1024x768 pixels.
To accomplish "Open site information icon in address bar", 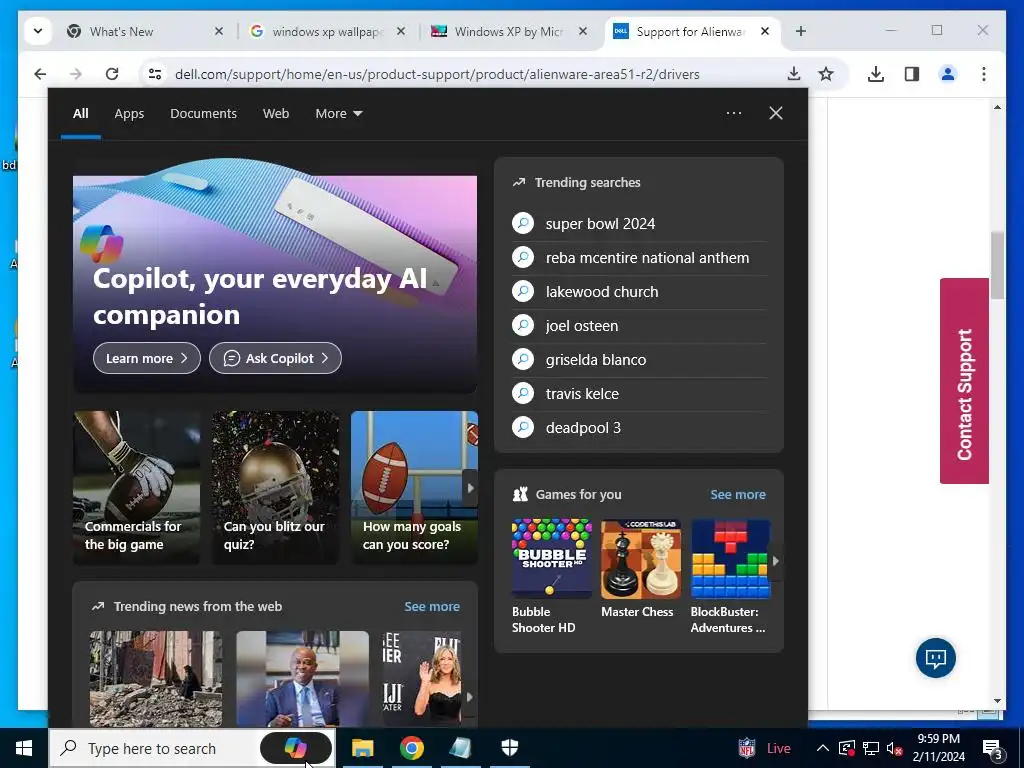I will tap(155, 74).
